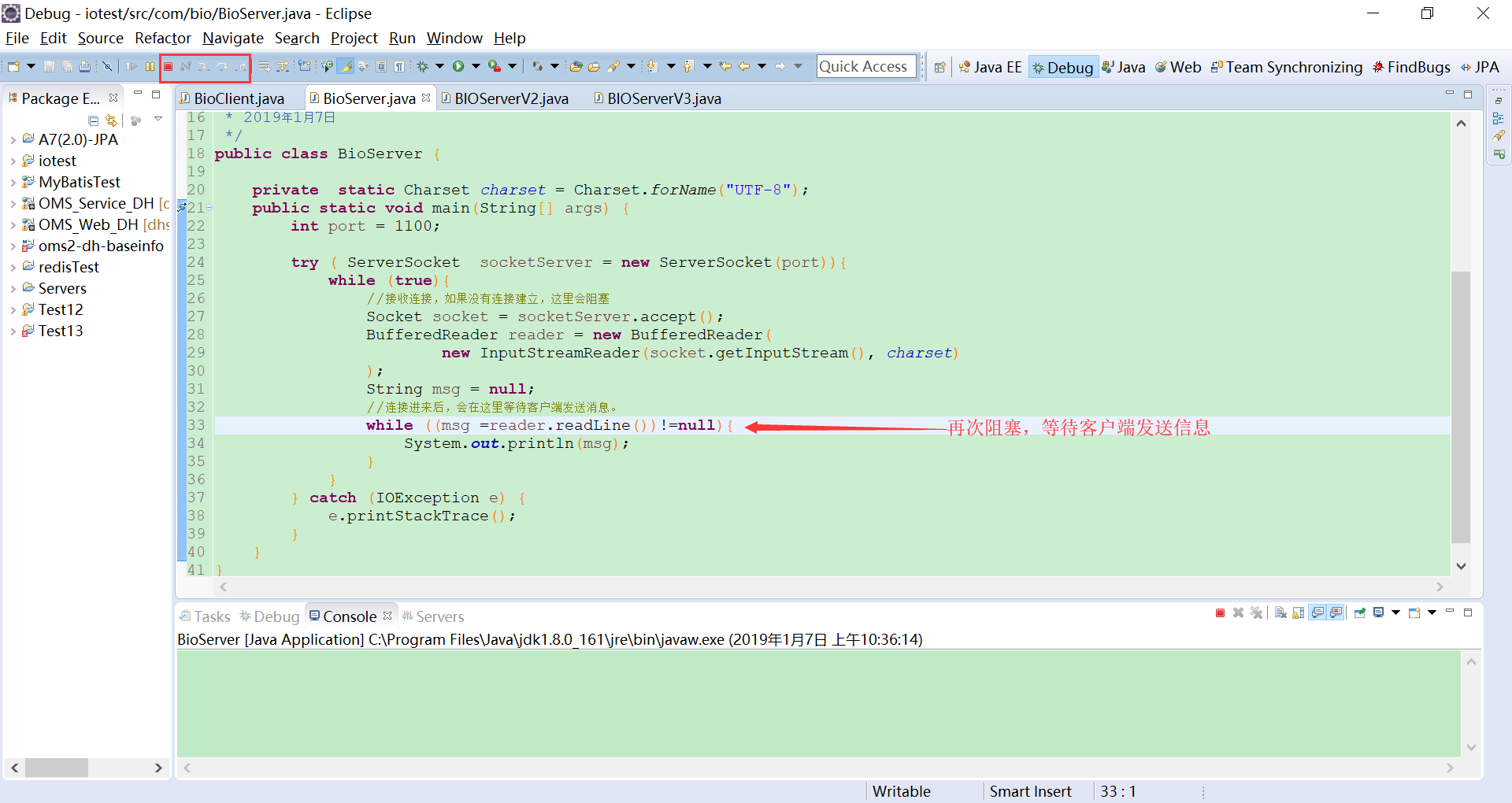This screenshot has height=803, width=1512.
Task: Go to Last Edit Location icon
Action: click(725, 67)
